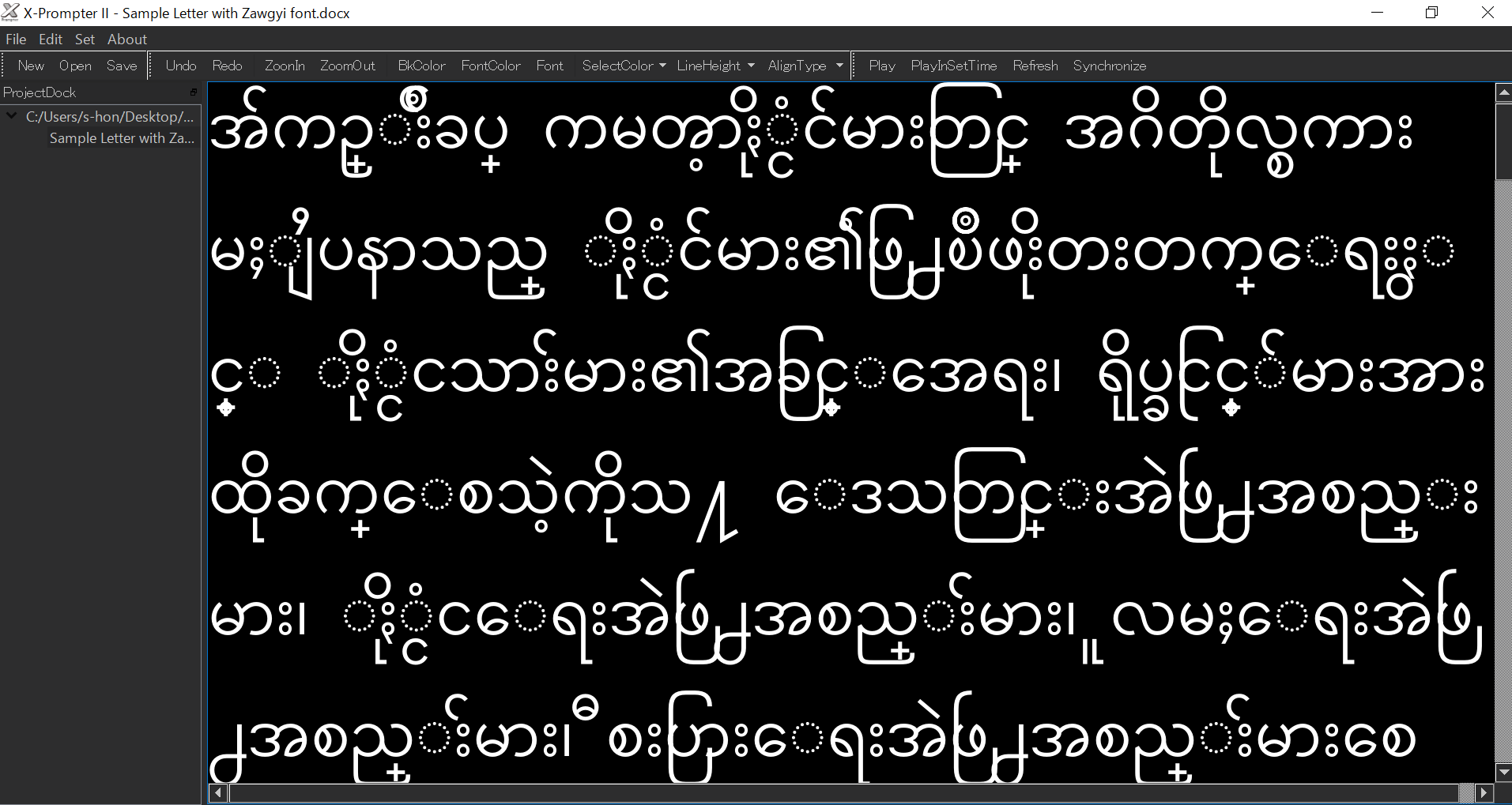Click the horizontal scrollbar left arrow
The width and height of the screenshot is (1512, 805).
coord(218,792)
